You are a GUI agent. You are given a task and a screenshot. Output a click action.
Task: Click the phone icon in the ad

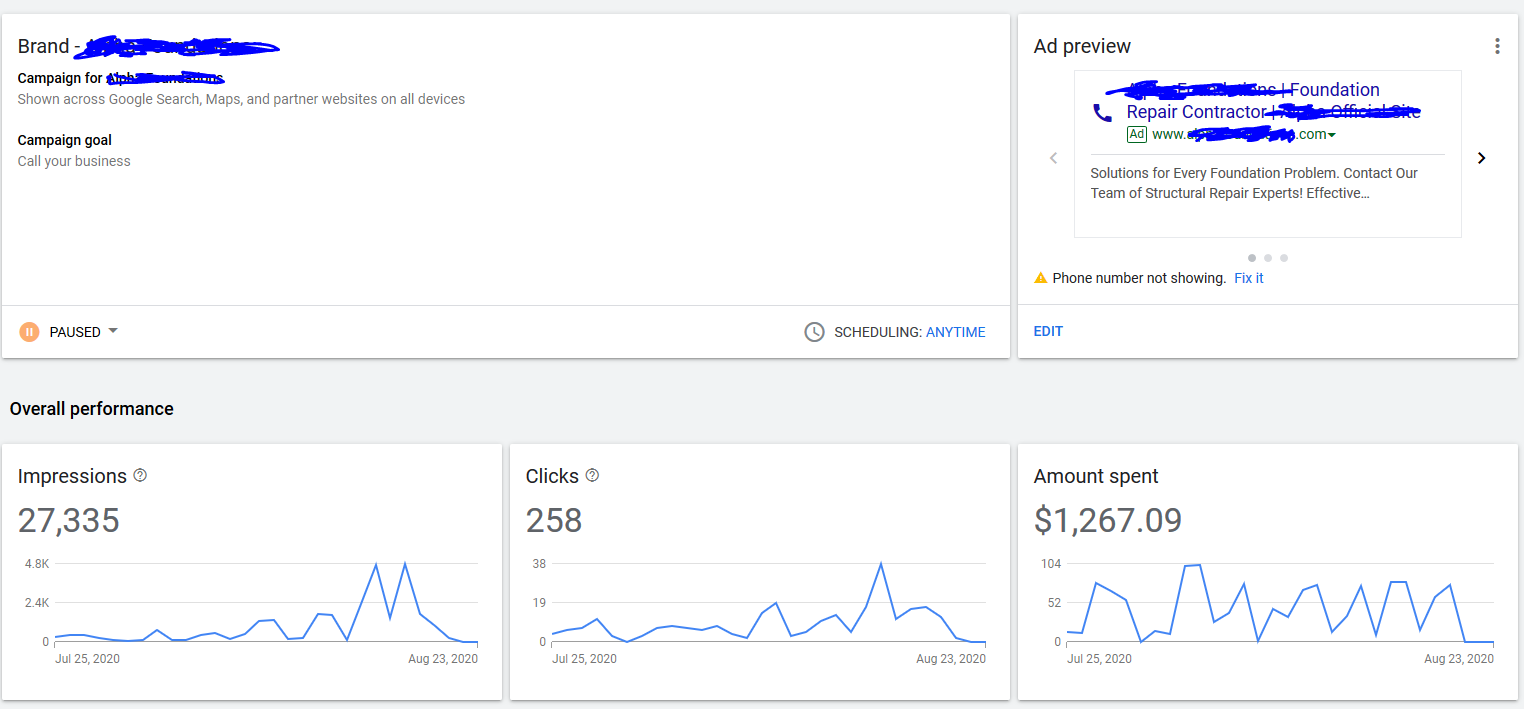tap(1102, 113)
